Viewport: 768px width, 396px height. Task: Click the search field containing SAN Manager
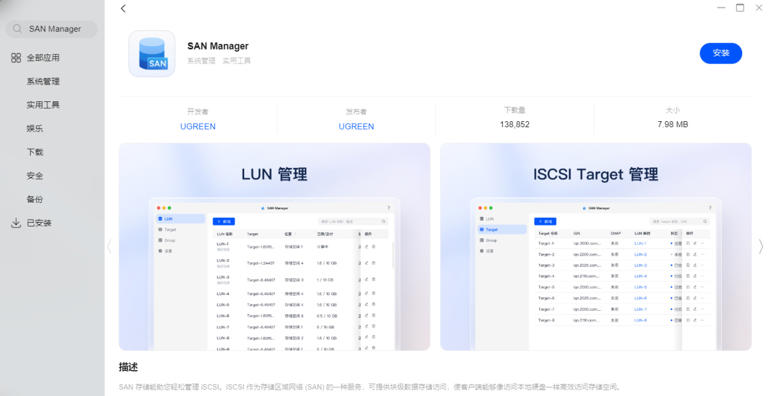pyautogui.click(x=51, y=29)
